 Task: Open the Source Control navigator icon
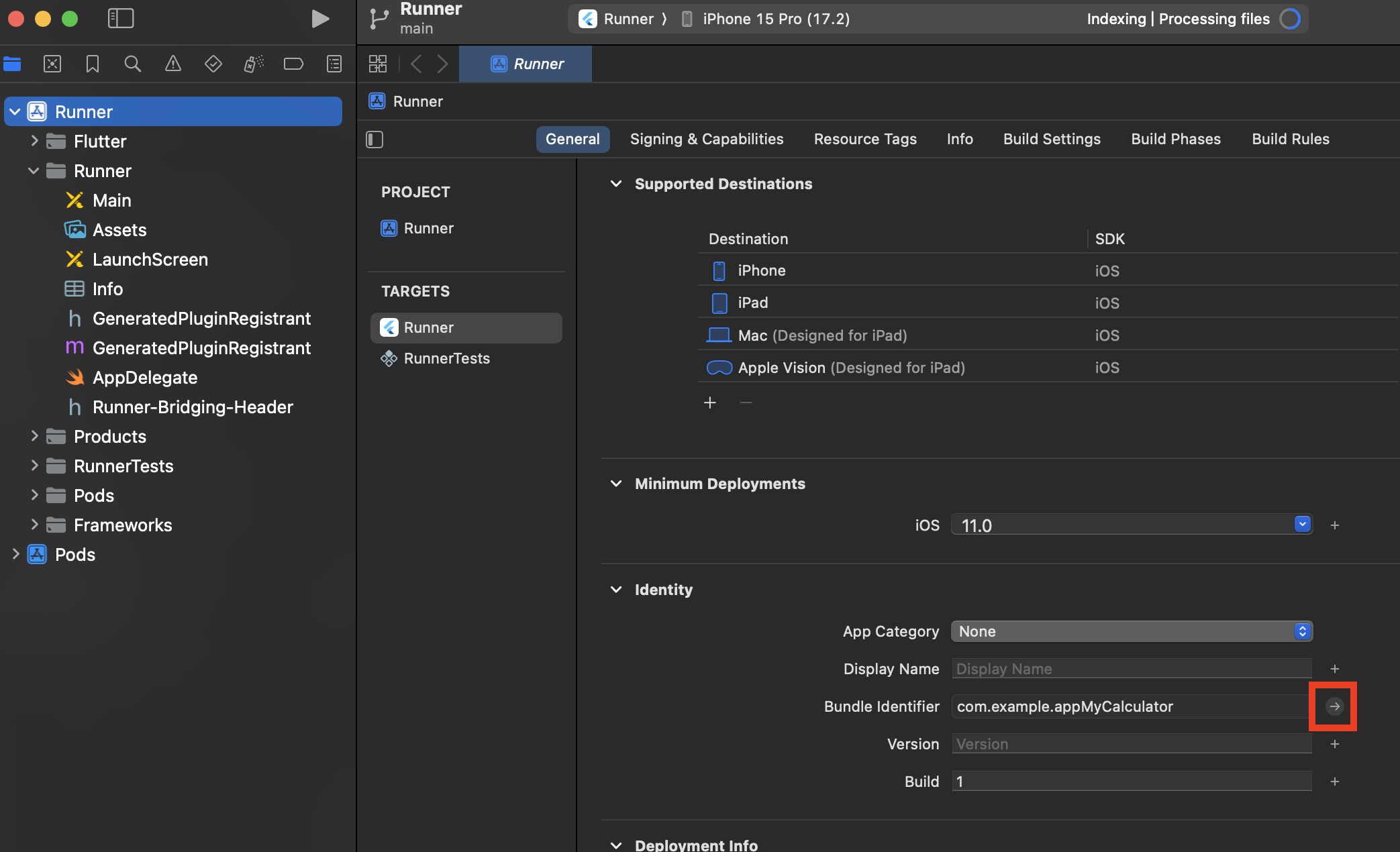[52, 64]
